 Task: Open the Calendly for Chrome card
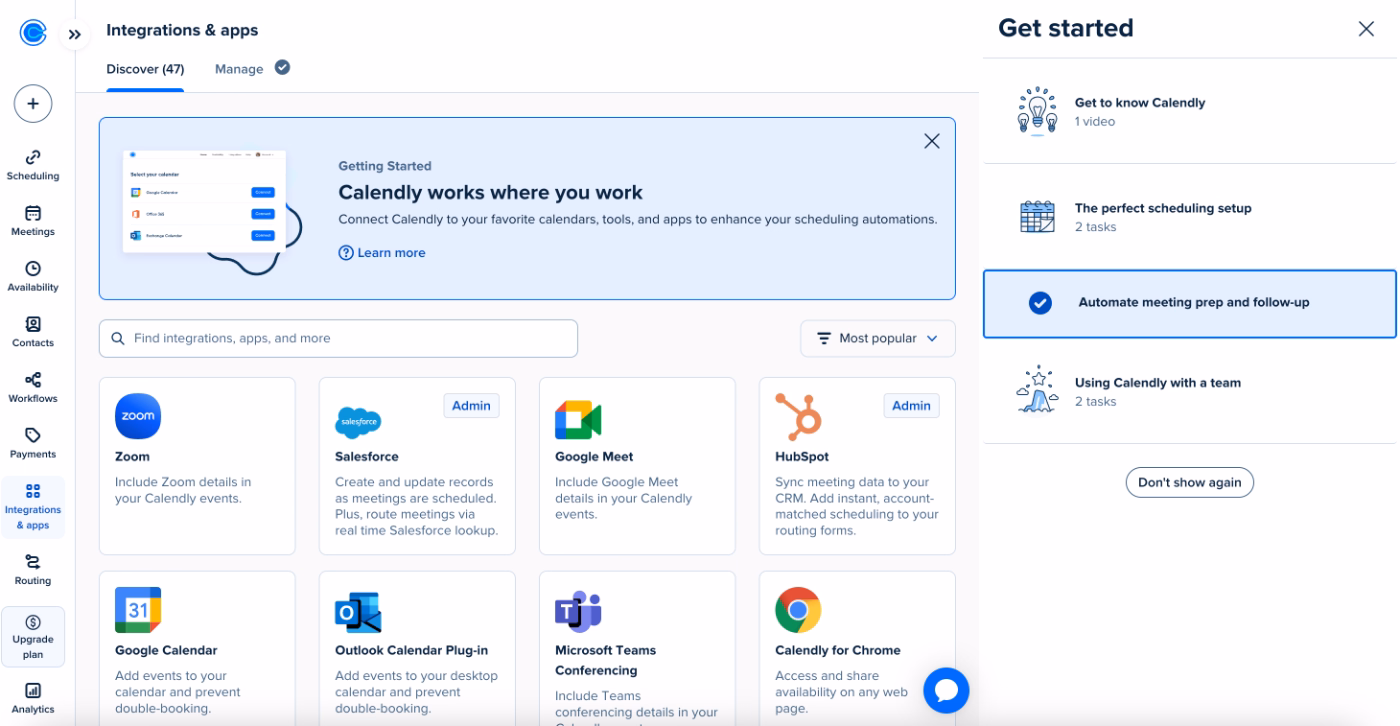click(857, 648)
